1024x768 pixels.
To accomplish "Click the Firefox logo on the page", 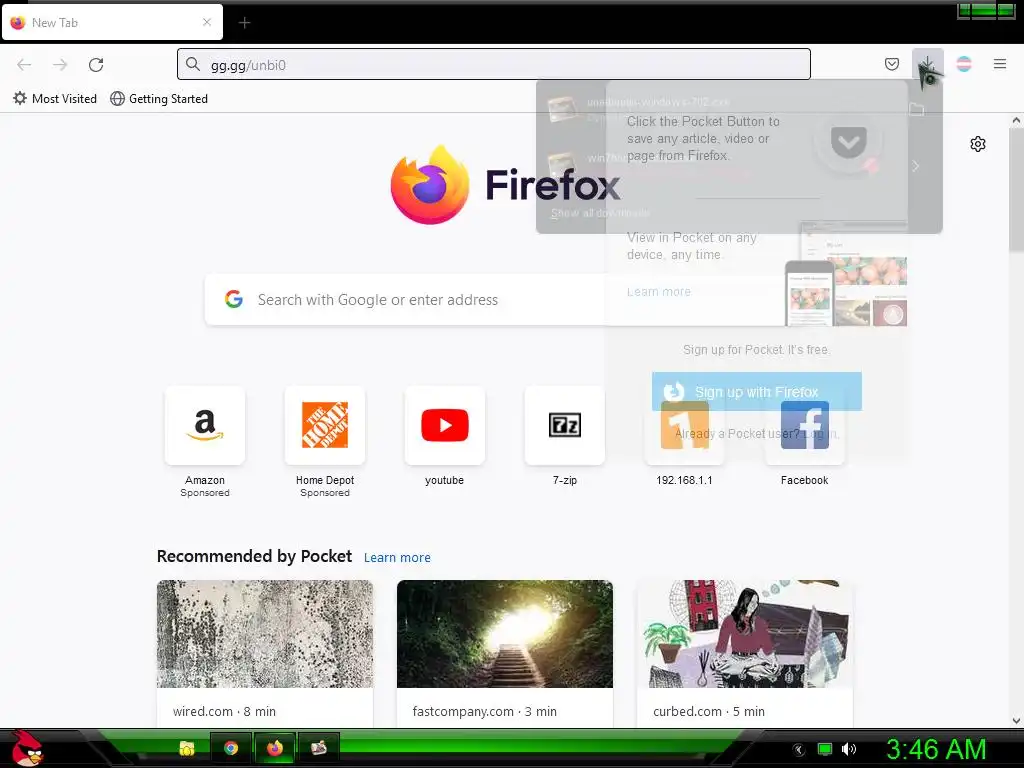I will point(430,185).
